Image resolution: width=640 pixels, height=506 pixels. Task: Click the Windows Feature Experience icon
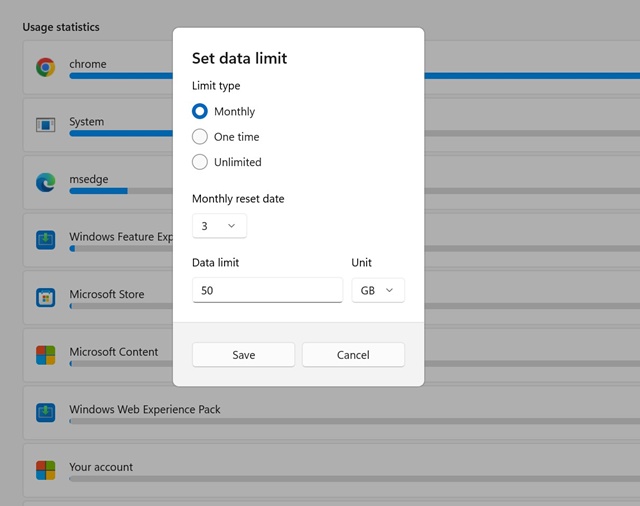(x=45, y=240)
